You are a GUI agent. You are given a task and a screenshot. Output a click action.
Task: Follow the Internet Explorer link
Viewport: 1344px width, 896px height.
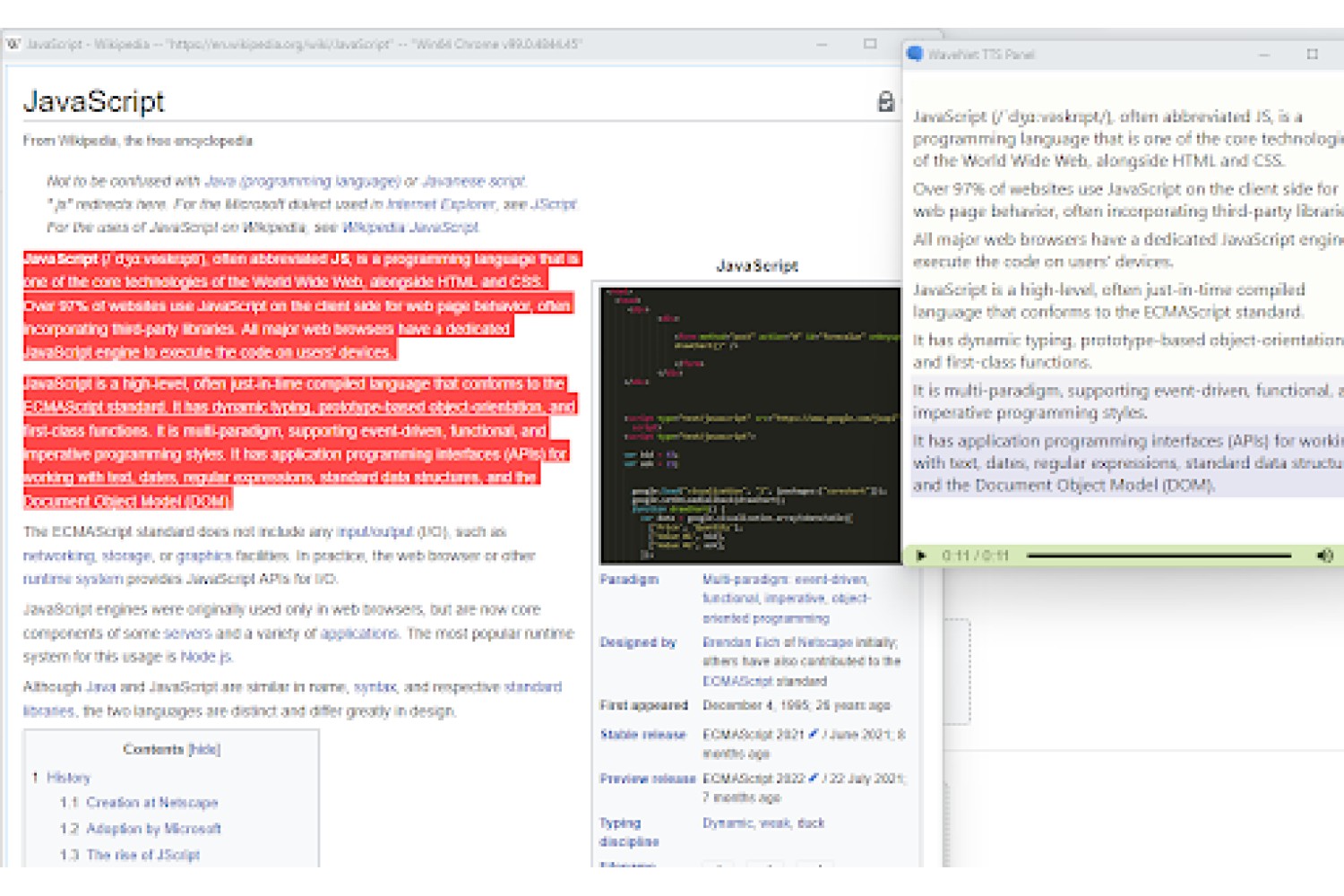click(x=443, y=204)
